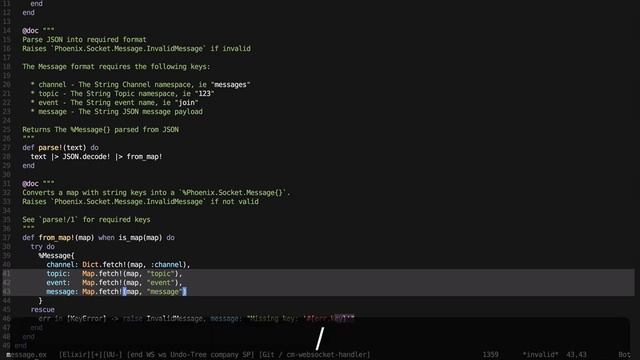640x360 pixels.
Task: Click the "messages" example string in docs
Action: [x=231, y=84]
